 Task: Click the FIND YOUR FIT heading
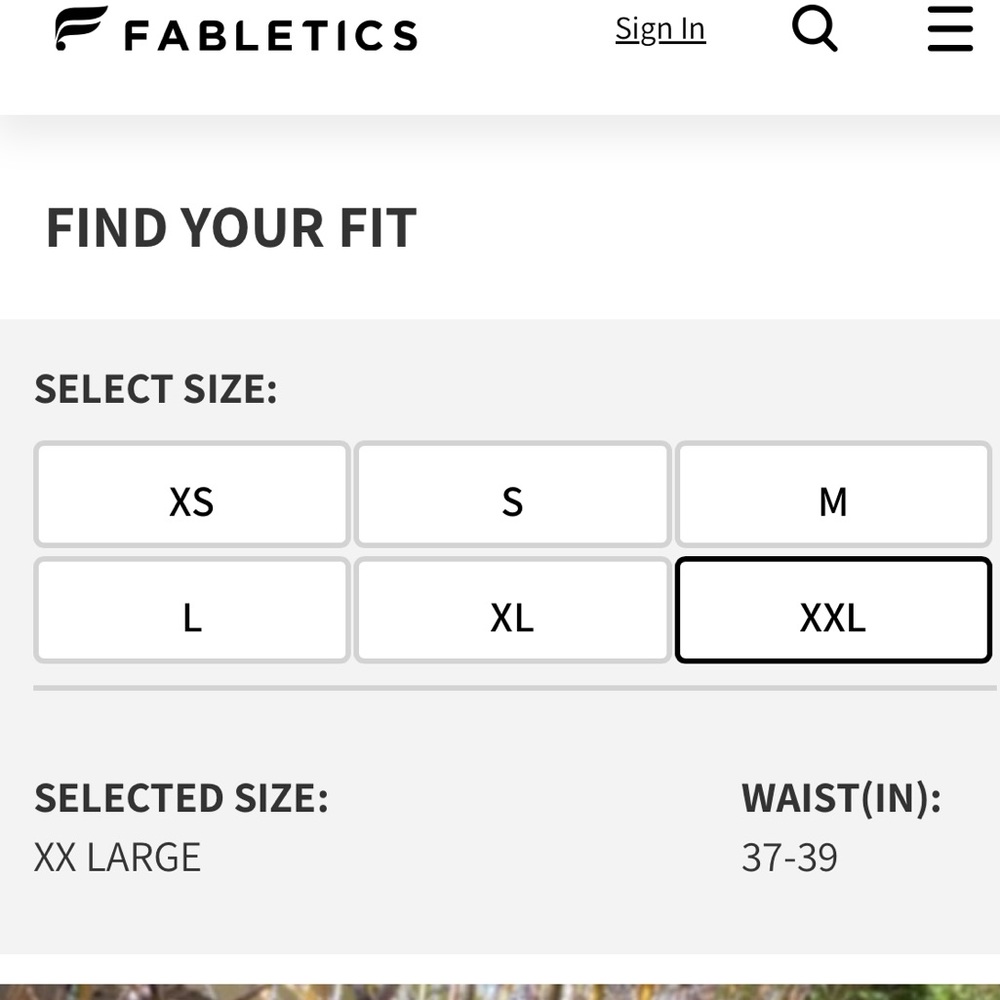231,227
